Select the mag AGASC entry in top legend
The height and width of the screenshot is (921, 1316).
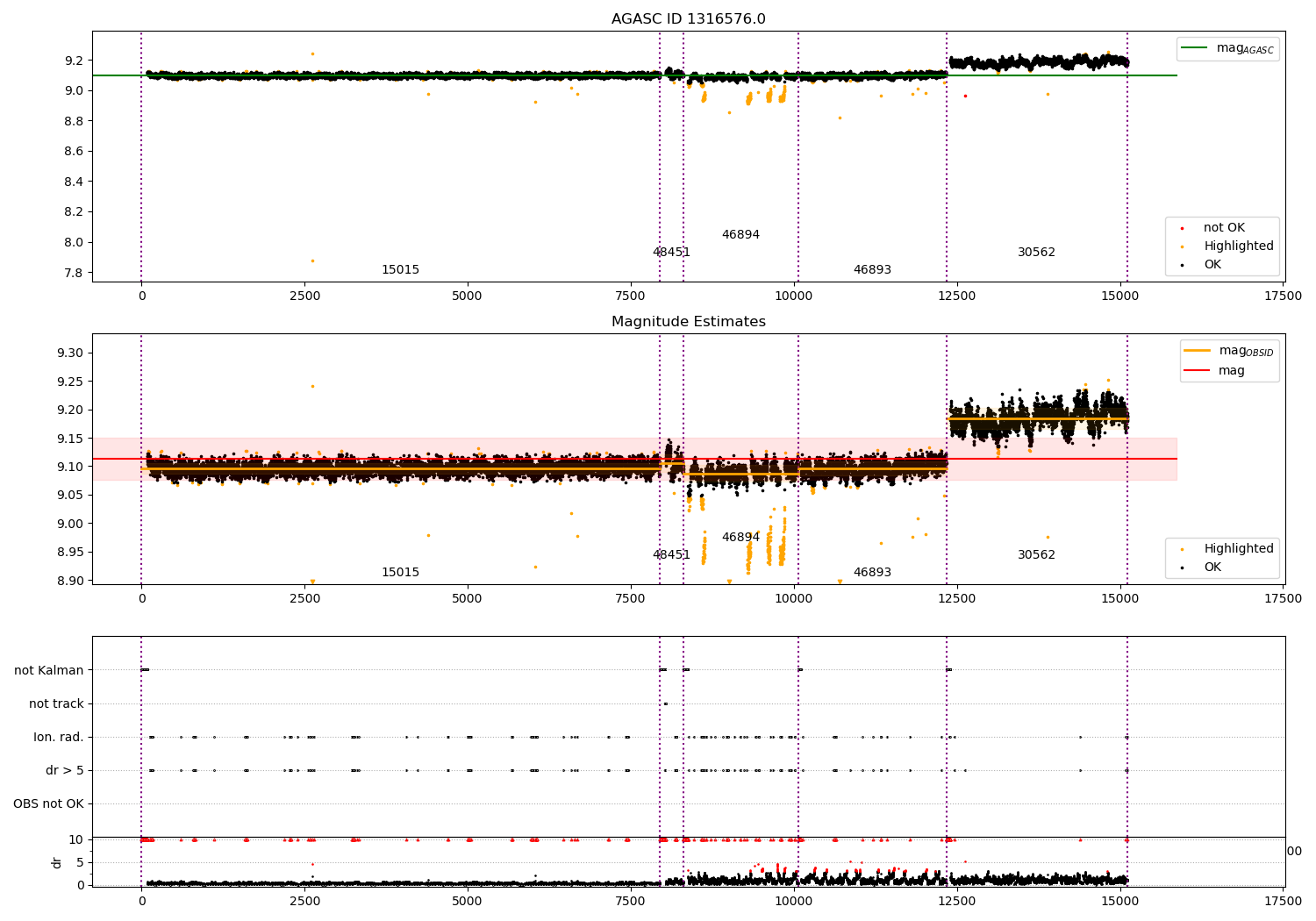1228,48
